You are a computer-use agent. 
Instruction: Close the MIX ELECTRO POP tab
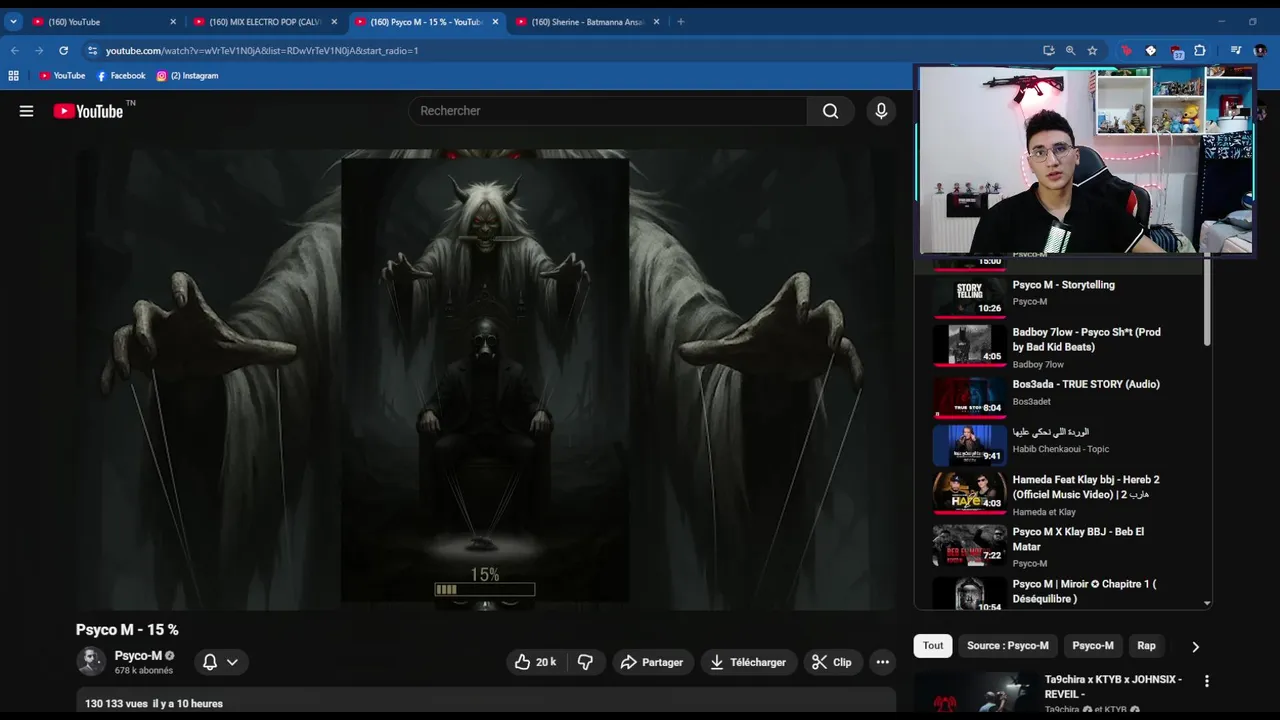point(334,21)
